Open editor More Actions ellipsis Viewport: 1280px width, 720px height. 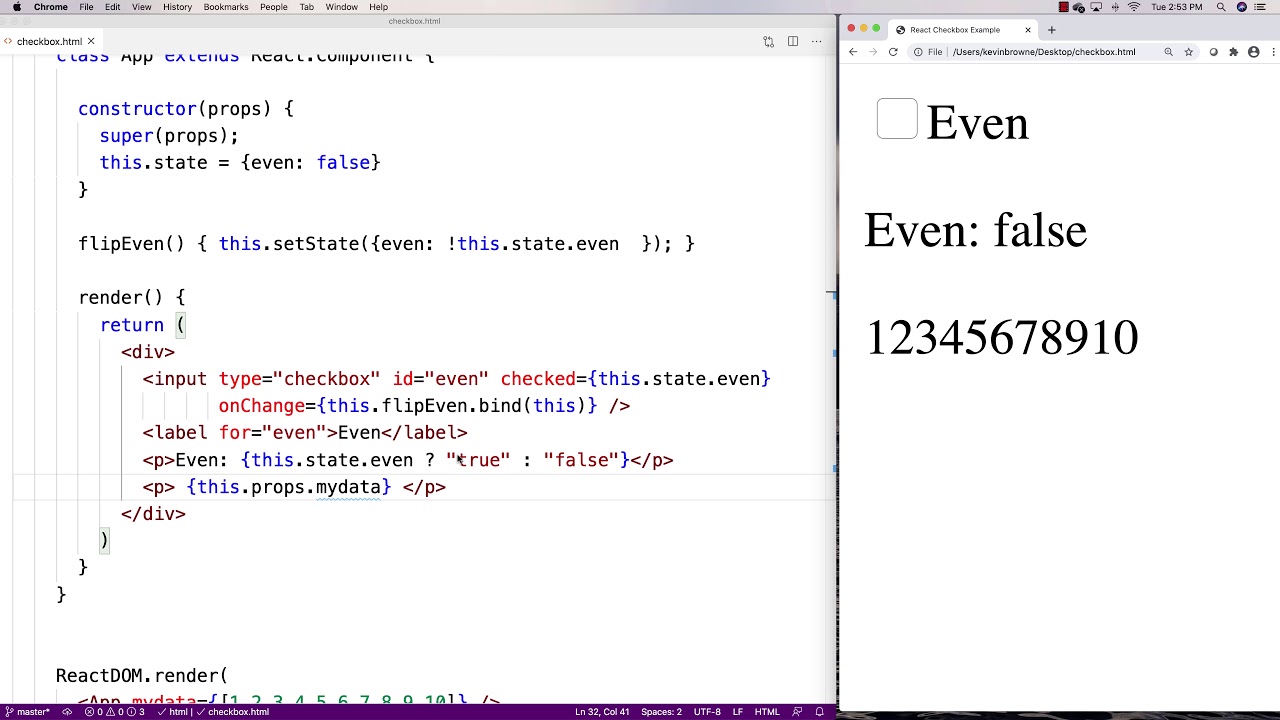pos(816,42)
